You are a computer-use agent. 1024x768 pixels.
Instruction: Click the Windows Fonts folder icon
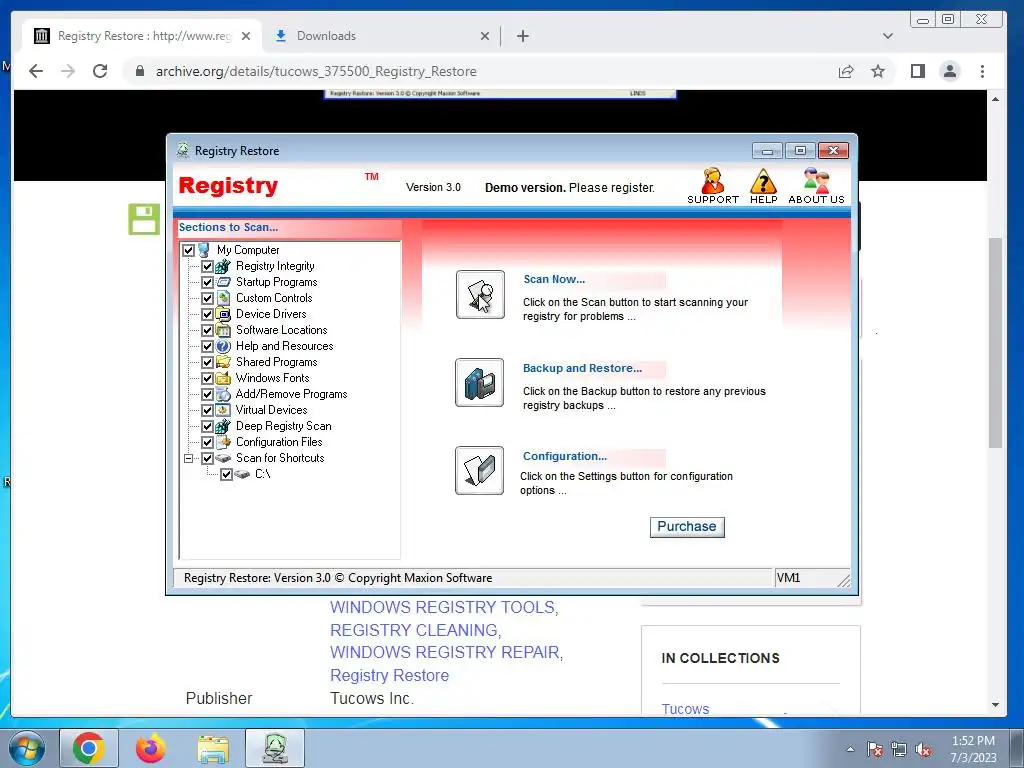[223, 378]
